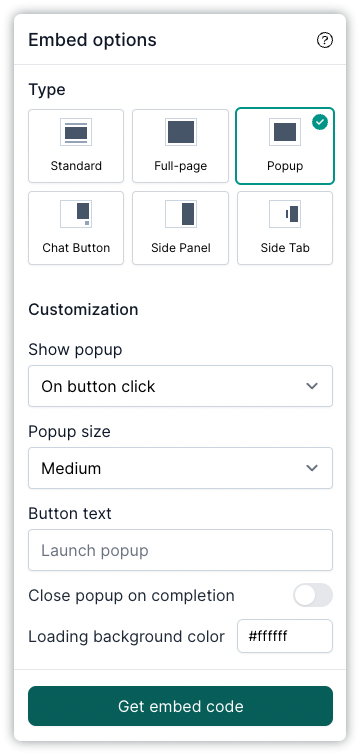This screenshot has width=360, height=755.
Task: Open the help question mark icon
Action: tap(325, 40)
